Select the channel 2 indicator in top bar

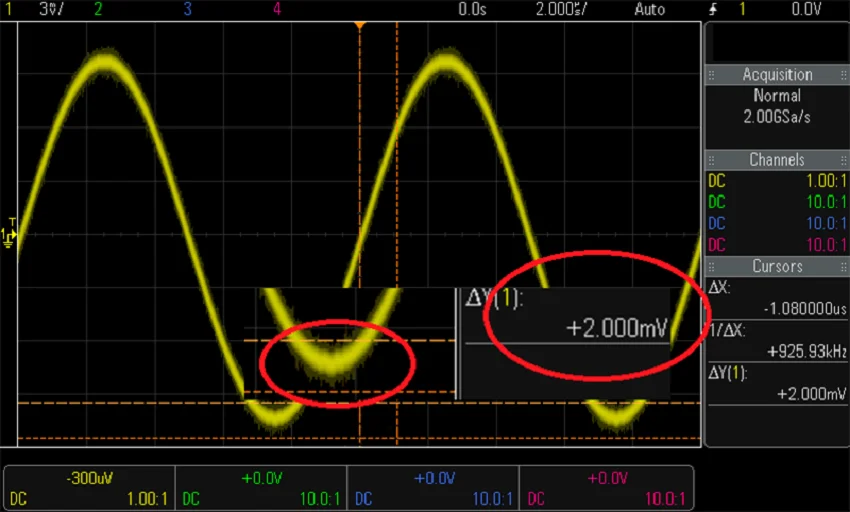tap(97, 9)
